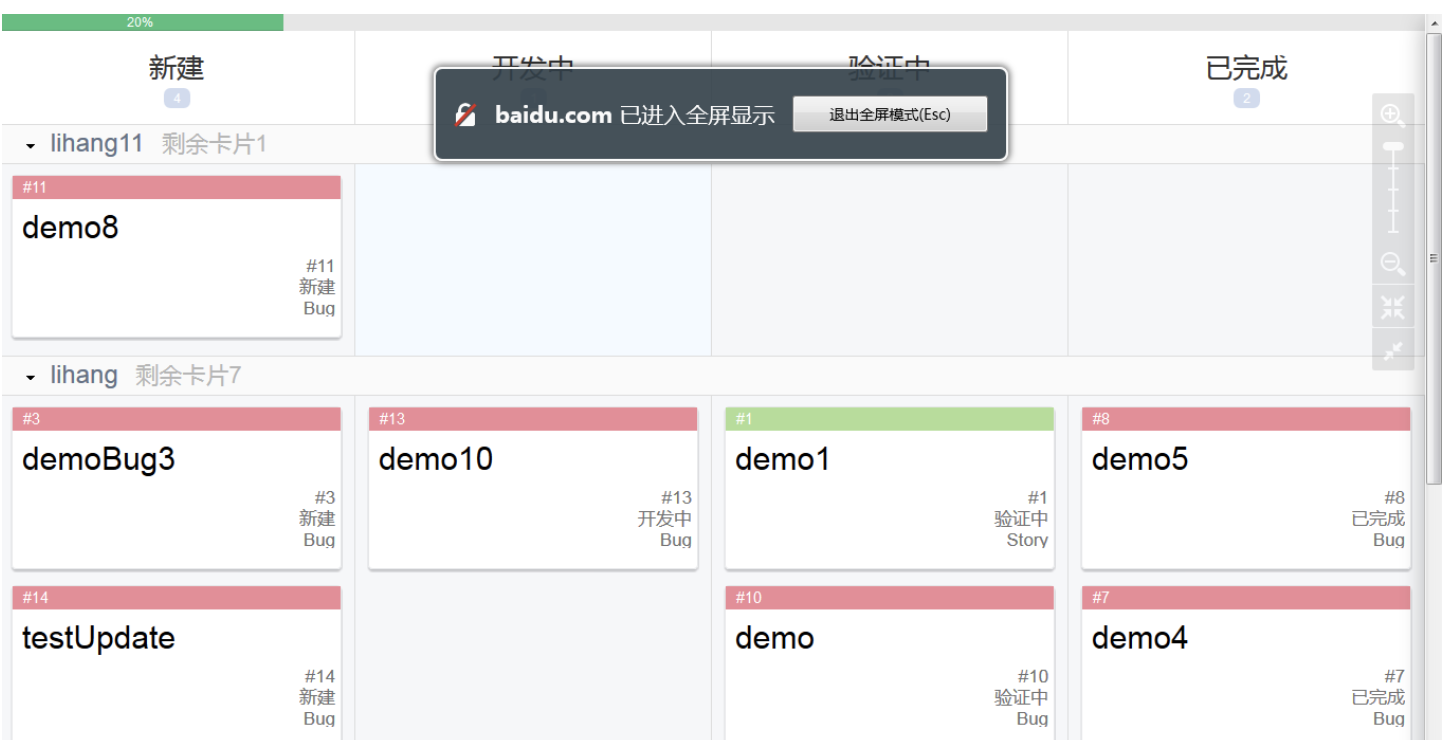Click the count badge under 已完成 column
The image size is (1442, 740).
(x=1246, y=98)
